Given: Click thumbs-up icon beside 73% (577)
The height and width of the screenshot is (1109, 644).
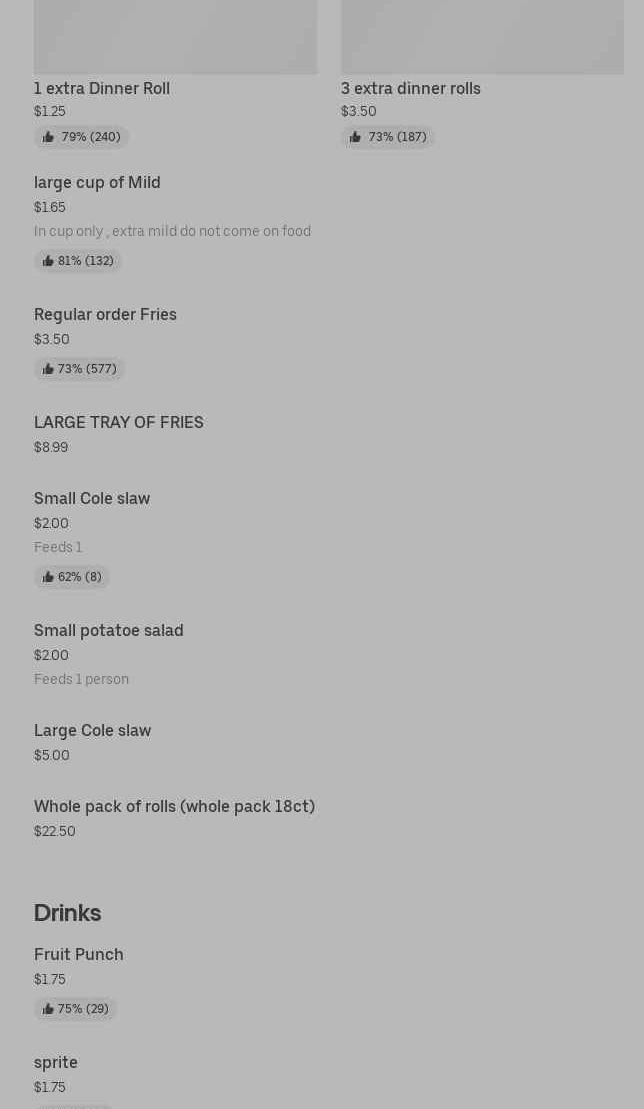Looking at the screenshot, I should (x=48, y=369).
